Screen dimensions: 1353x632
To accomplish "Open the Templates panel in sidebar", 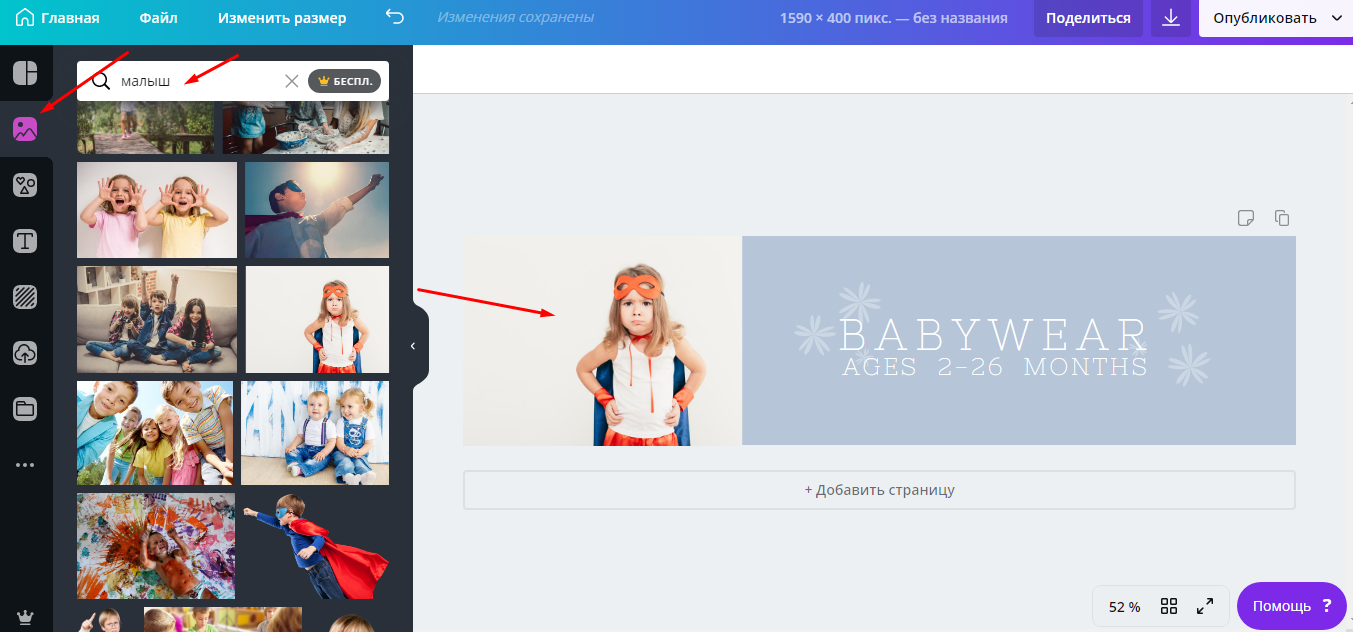I will [x=25, y=73].
